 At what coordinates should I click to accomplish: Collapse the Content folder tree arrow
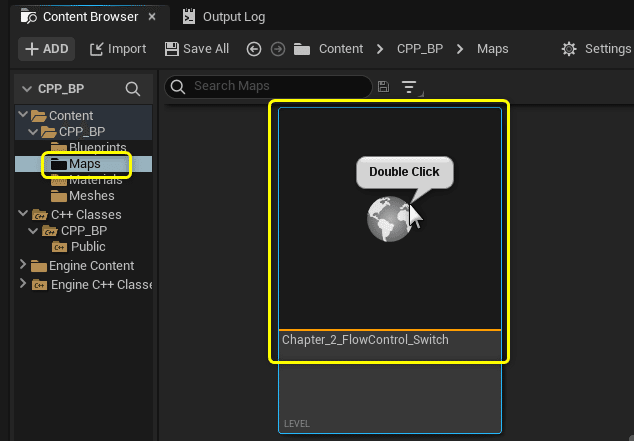tap(23, 115)
